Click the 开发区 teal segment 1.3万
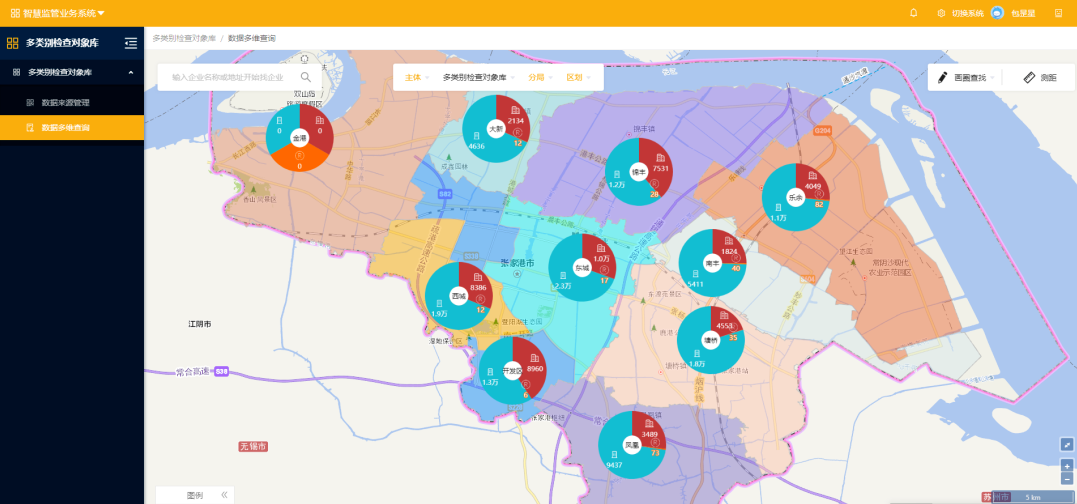Screen dimensions: 1077x504 [492, 378]
